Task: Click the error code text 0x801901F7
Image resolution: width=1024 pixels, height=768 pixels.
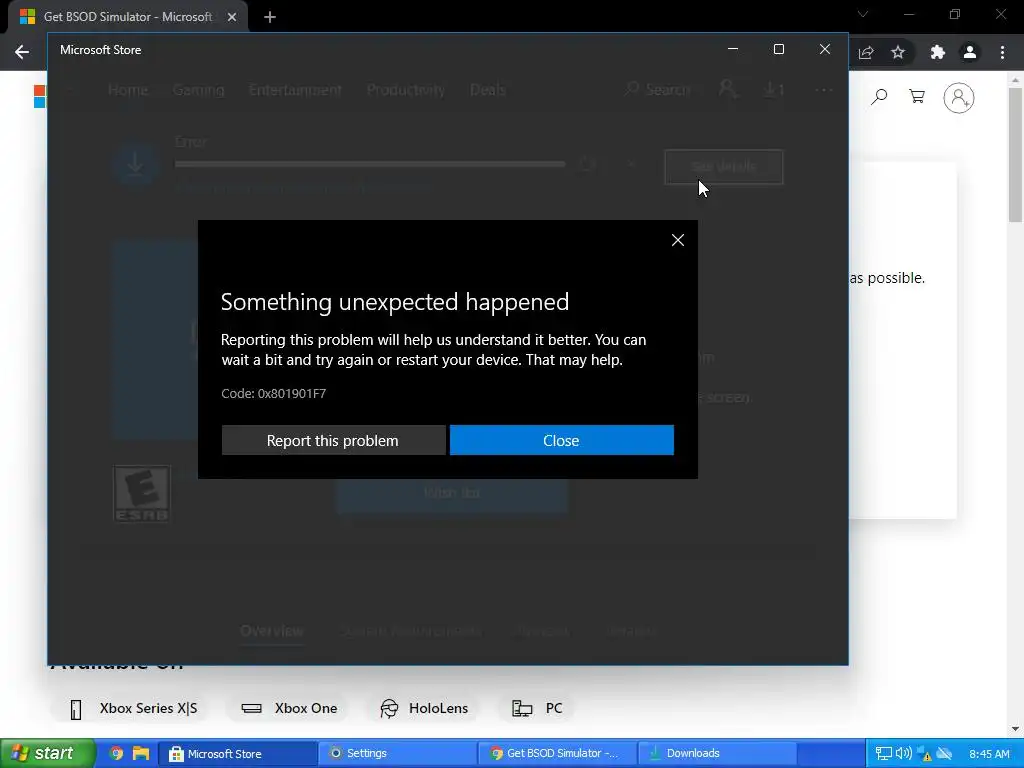Action: [291, 394]
